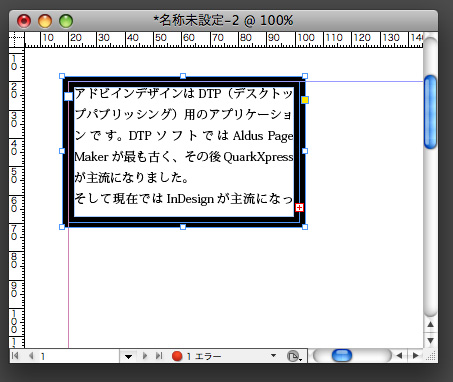Close the document window with red button
453x382 pixels.
click(x=24, y=21)
